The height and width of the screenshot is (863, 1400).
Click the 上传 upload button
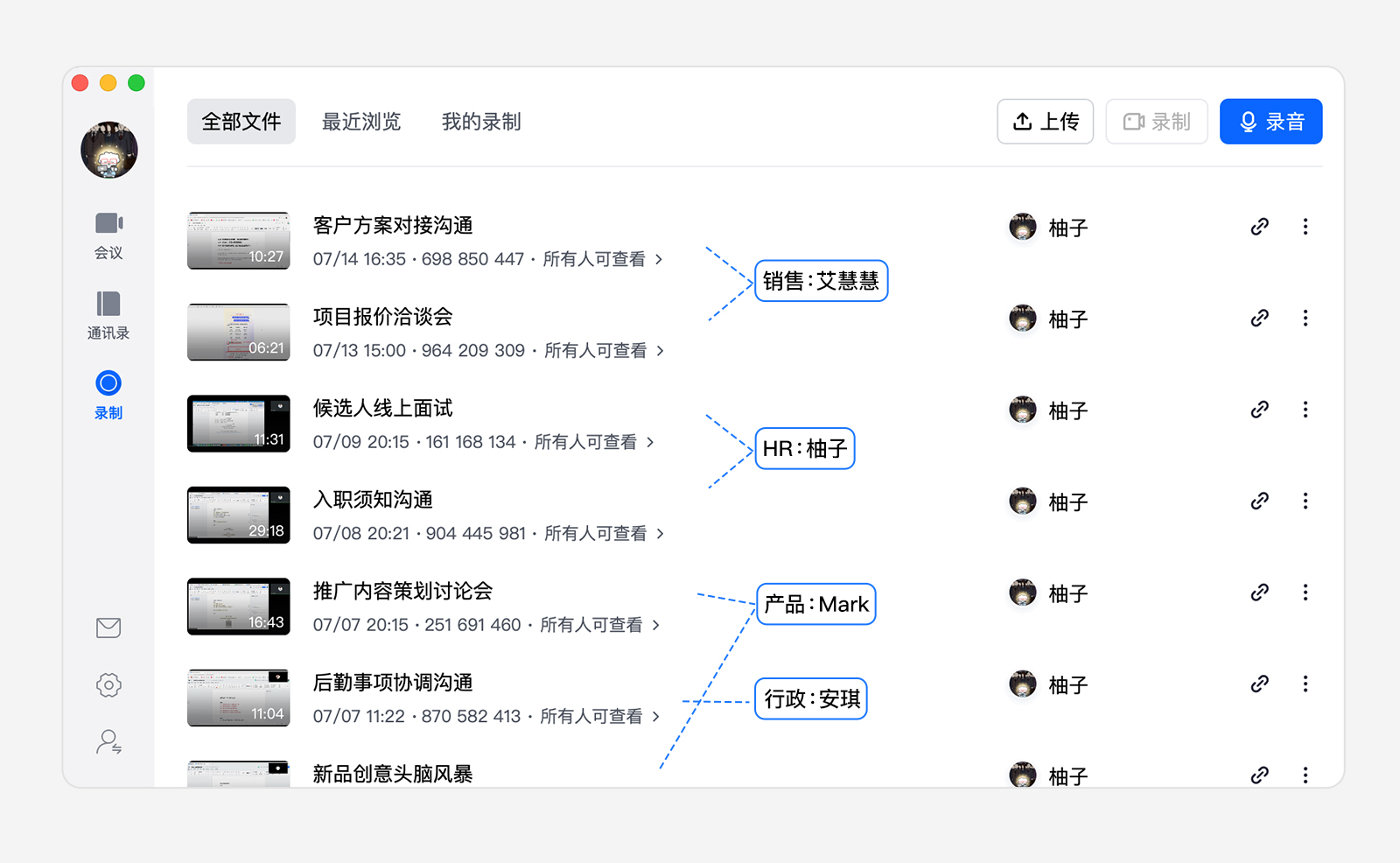pos(1045,122)
